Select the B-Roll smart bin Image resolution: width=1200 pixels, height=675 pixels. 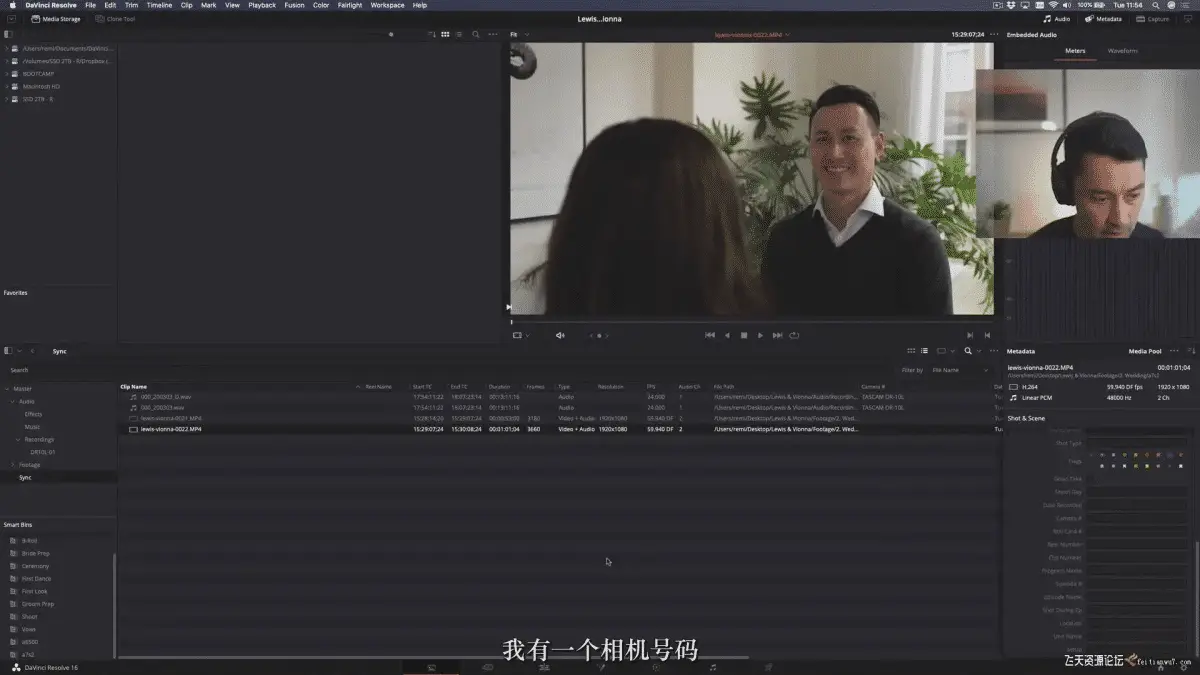coord(29,540)
